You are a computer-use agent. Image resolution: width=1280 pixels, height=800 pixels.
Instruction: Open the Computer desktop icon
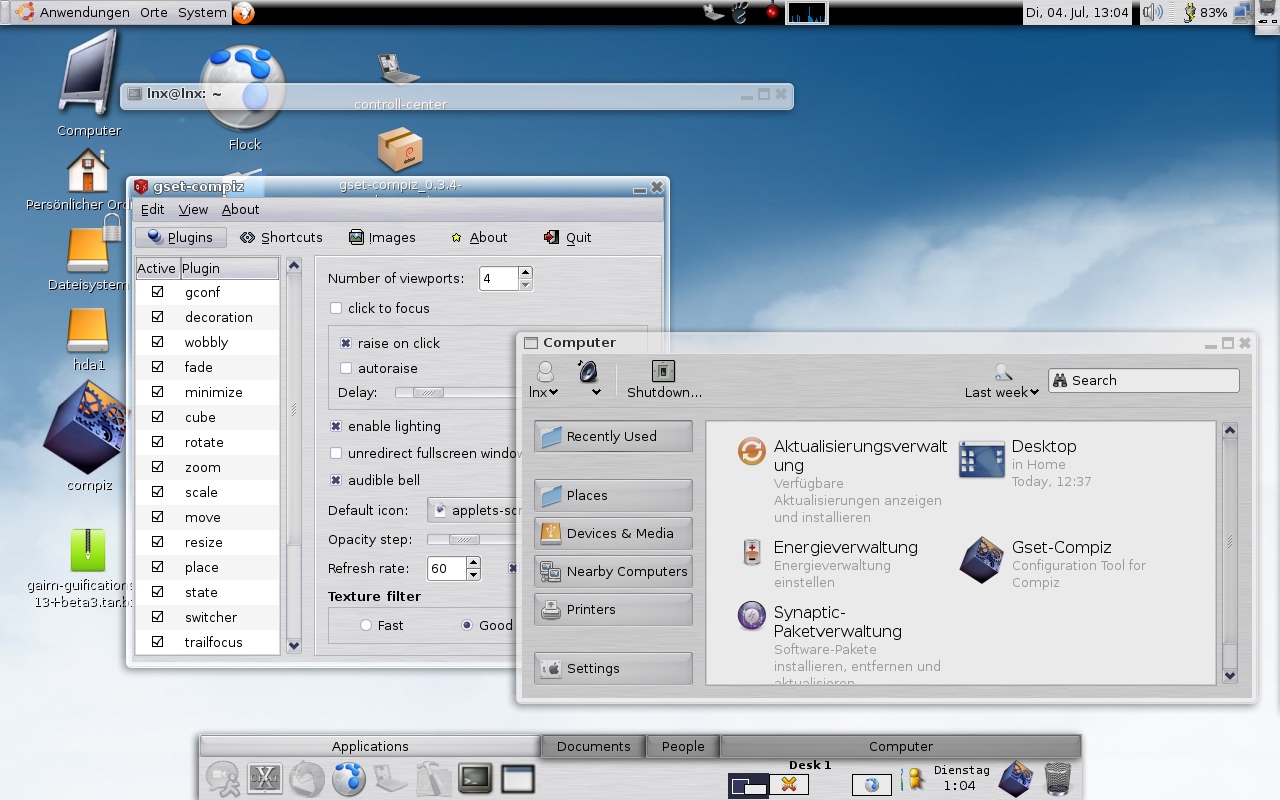[x=89, y=72]
